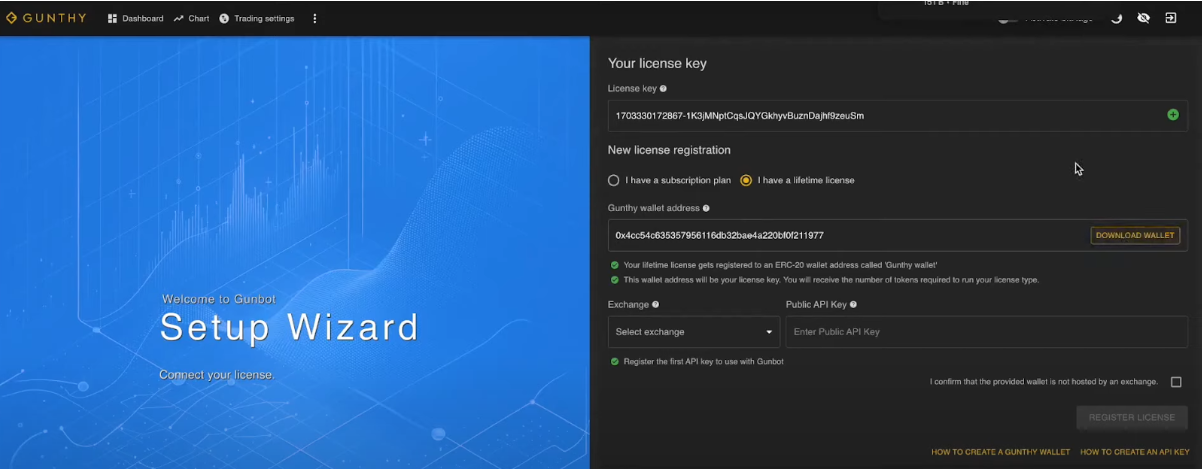Click the 'Setup Wizard' title text

[289, 327]
